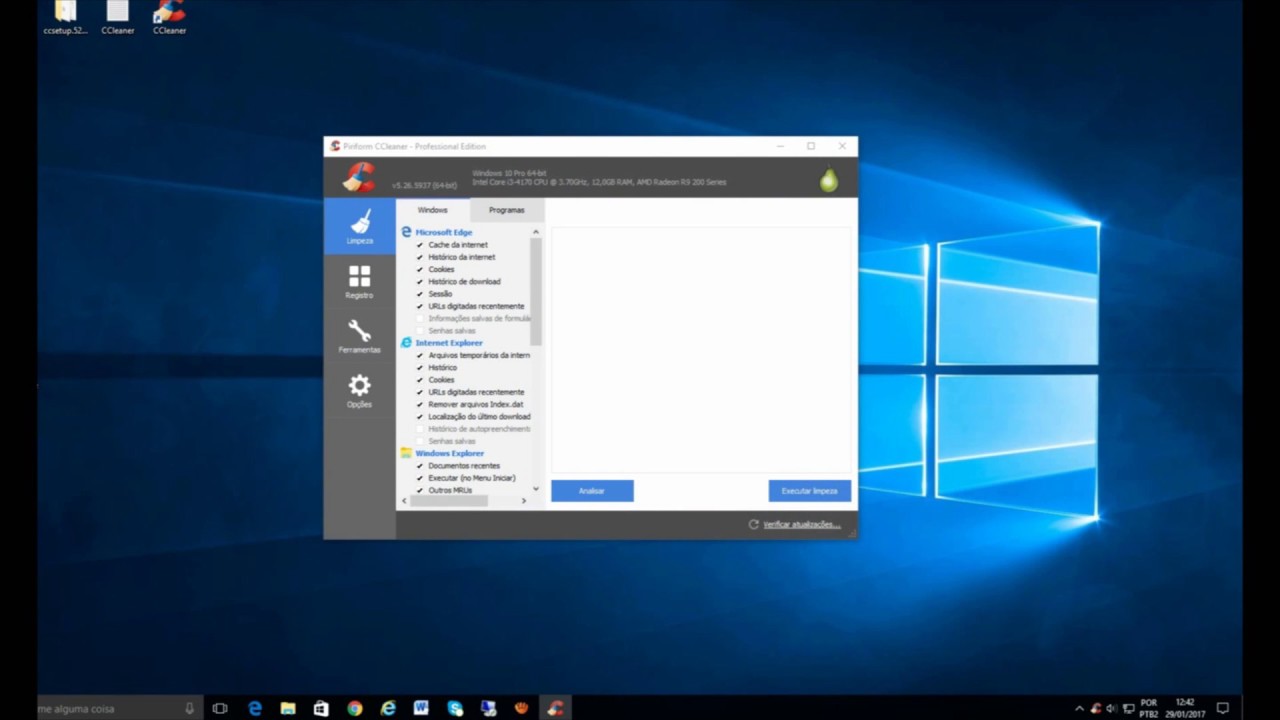Click the CCleaner broom logo in header
This screenshot has width=1280, height=720.
click(359, 177)
